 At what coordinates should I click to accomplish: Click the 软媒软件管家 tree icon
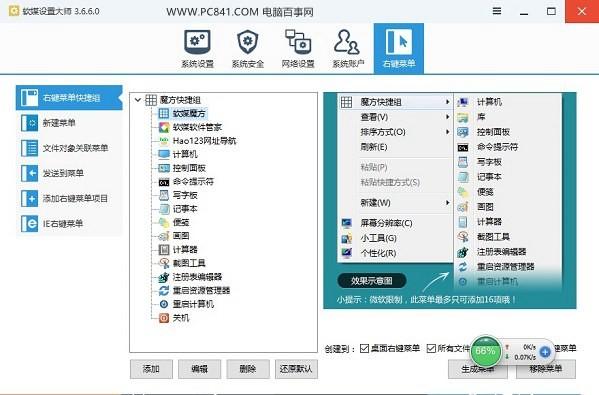[164, 127]
